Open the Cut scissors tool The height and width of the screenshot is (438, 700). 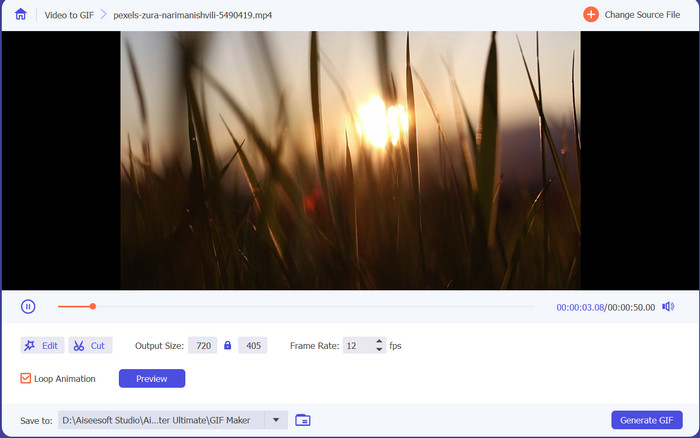click(x=90, y=345)
